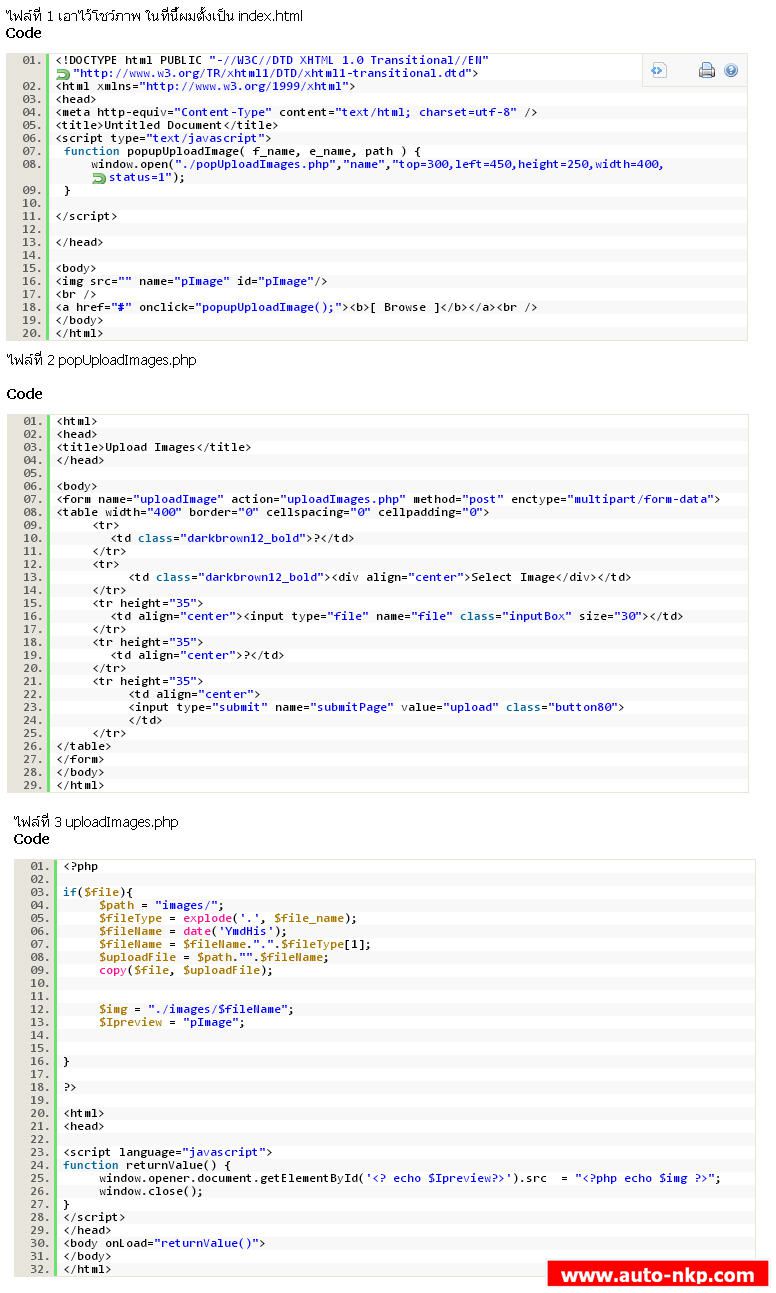
Task: Click the $uploadFile assignment line
Action: 213,957
